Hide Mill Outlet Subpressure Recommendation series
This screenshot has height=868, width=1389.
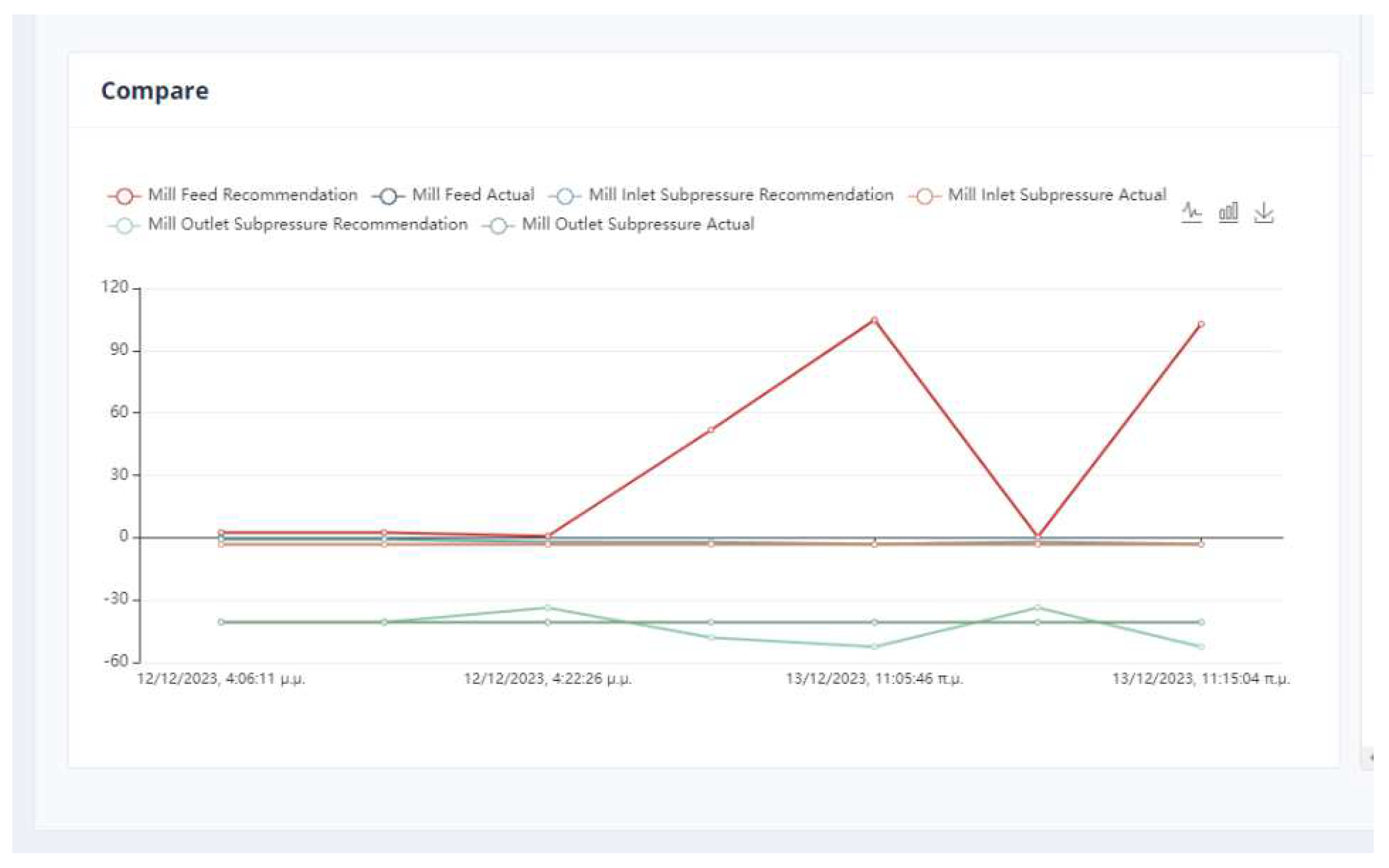click(x=288, y=225)
